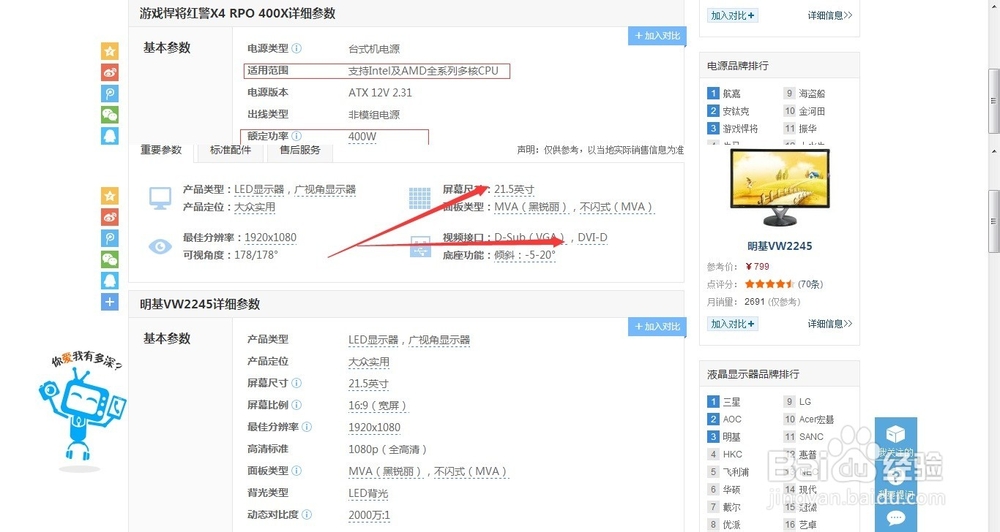Click the info icon beside 最佳分辨率 in 基本参数

[307, 427]
